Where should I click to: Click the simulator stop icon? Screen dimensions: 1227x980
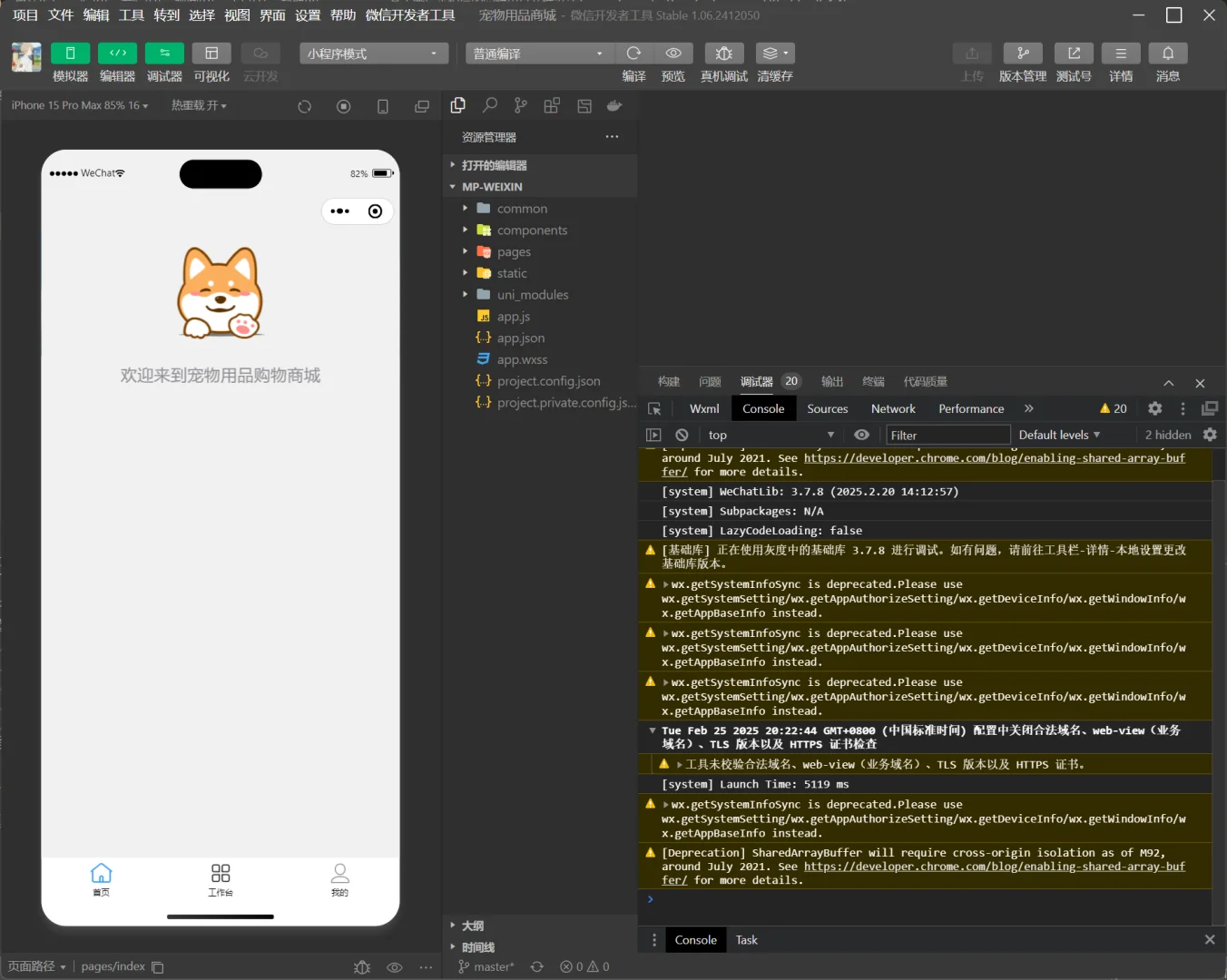tap(344, 106)
